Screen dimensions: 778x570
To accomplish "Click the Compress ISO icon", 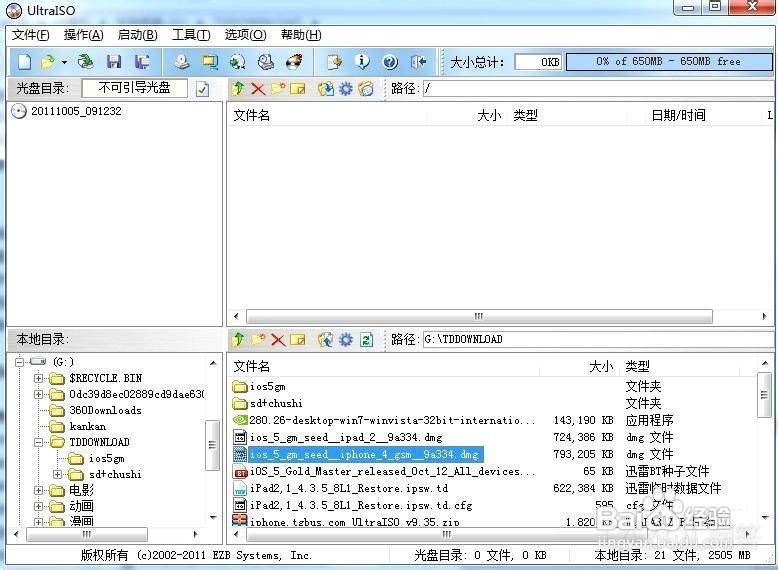I will pos(266,62).
